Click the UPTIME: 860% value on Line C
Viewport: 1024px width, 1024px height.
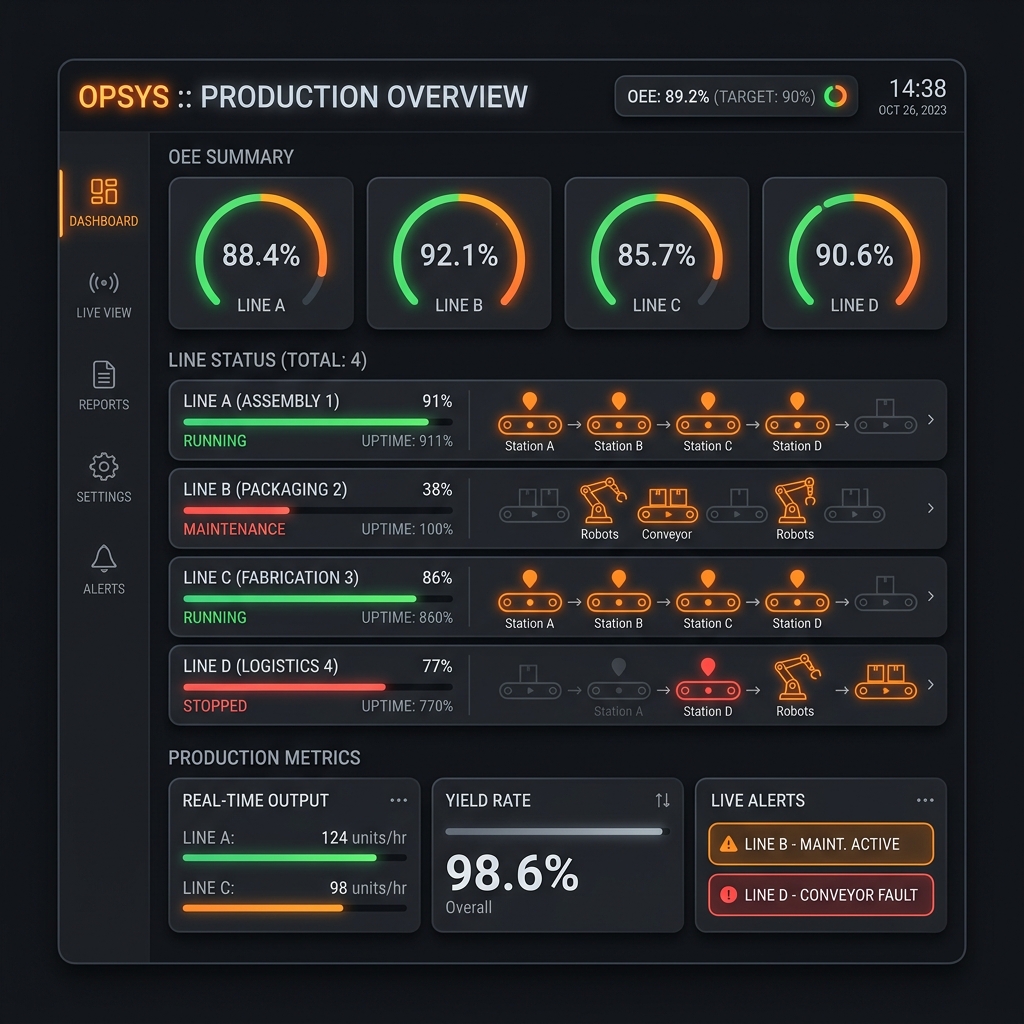click(x=407, y=617)
